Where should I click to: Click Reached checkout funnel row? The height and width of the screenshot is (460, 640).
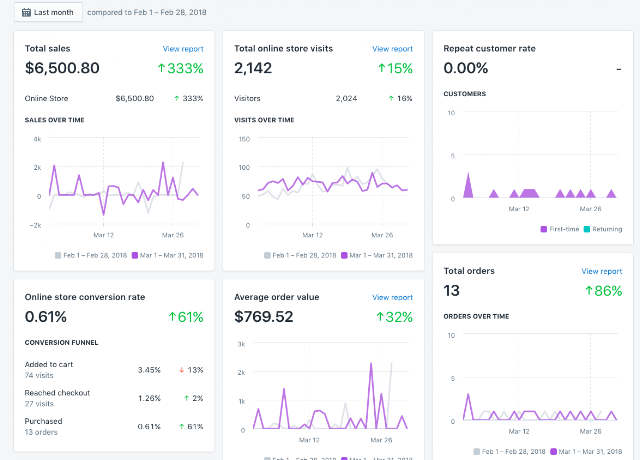[114, 398]
